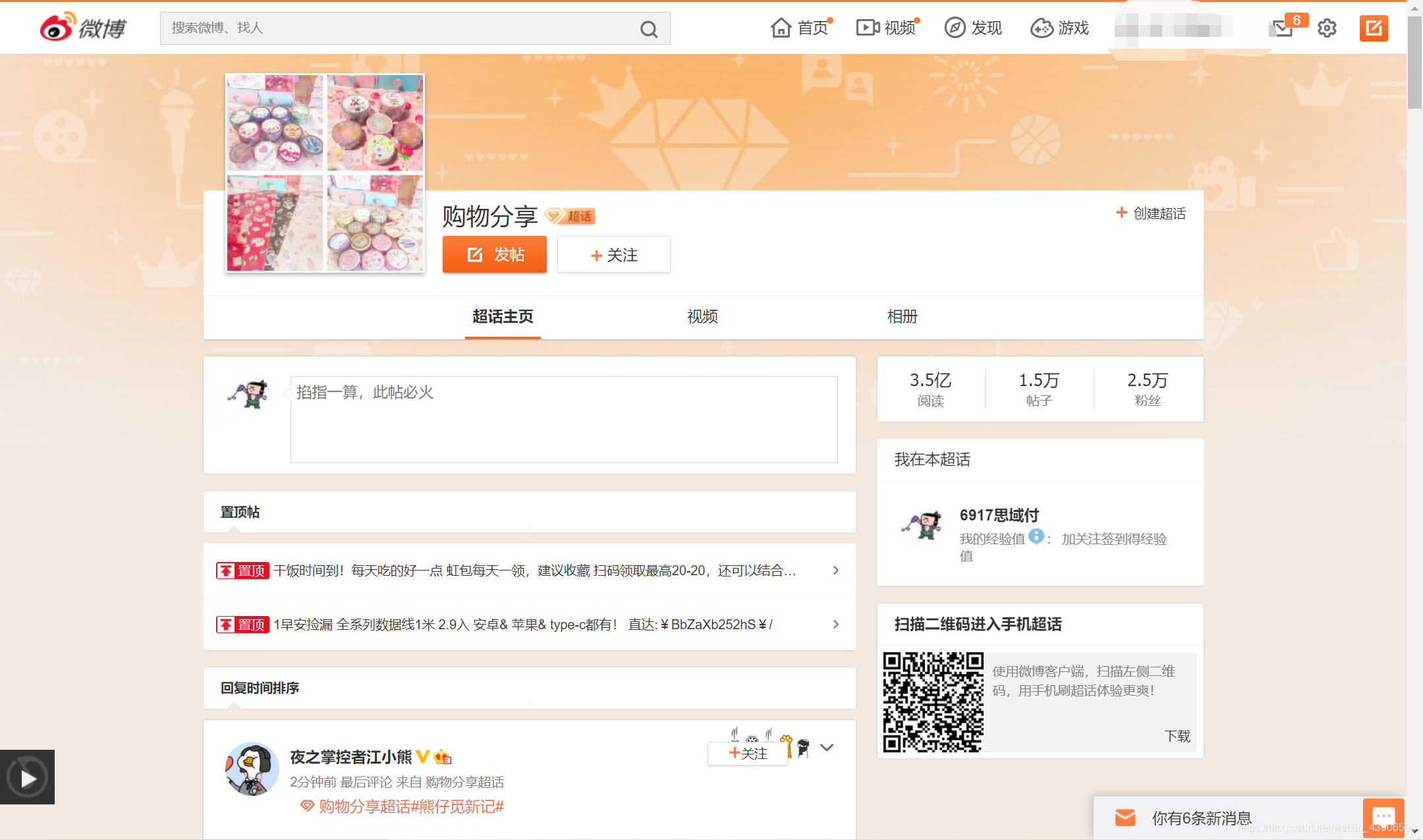Viewport: 1423px width, 840px height.
Task: Switch to the 相册 tab
Action: pos(902,317)
